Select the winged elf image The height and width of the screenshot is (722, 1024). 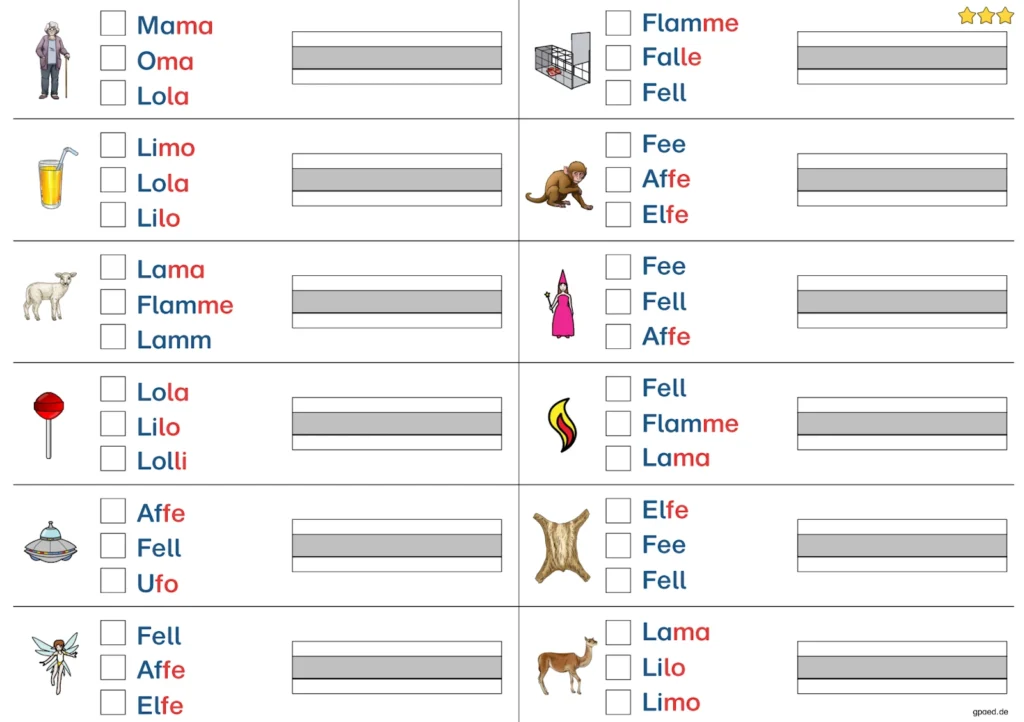(x=55, y=662)
